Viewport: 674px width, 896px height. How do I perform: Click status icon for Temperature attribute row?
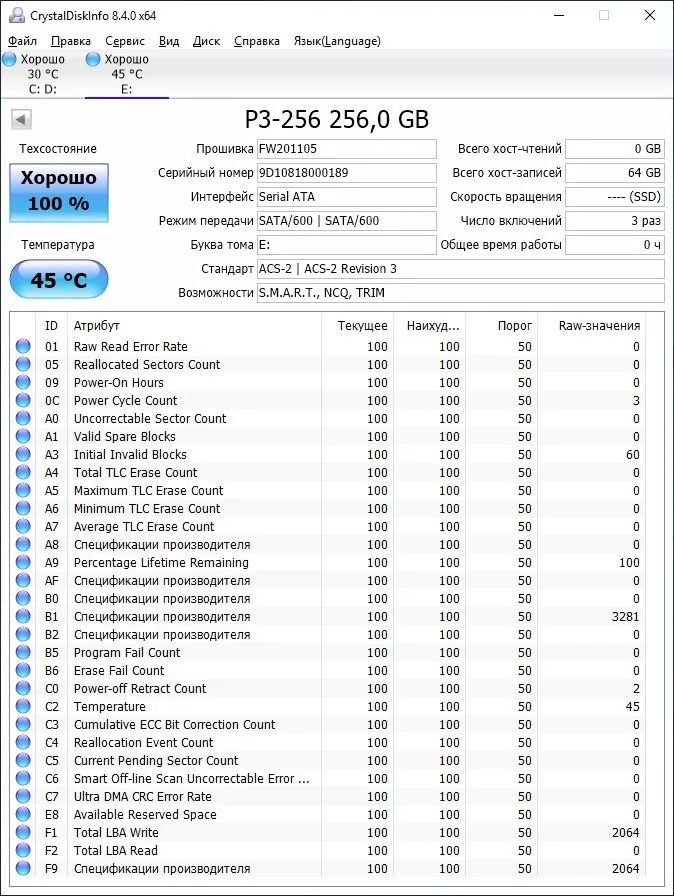[23, 706]
